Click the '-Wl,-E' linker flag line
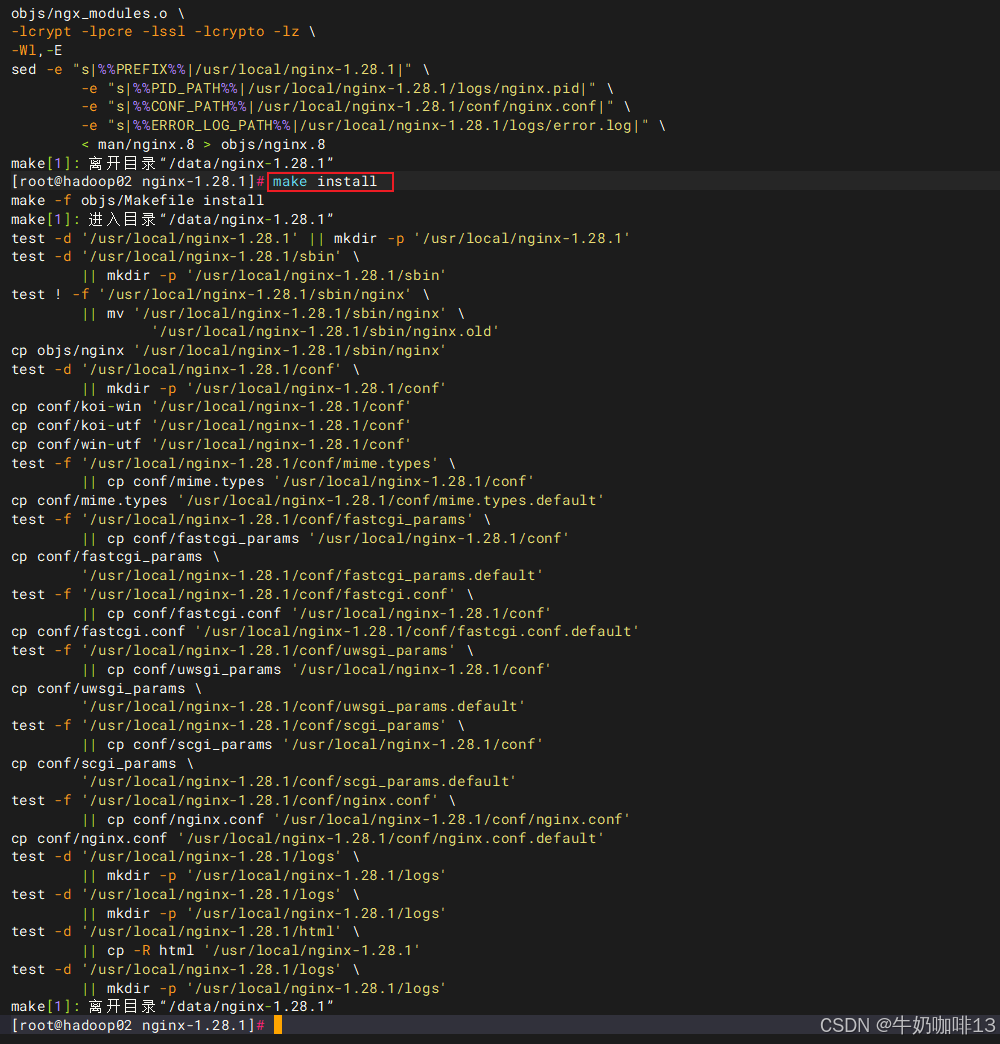 pos(37,51)
